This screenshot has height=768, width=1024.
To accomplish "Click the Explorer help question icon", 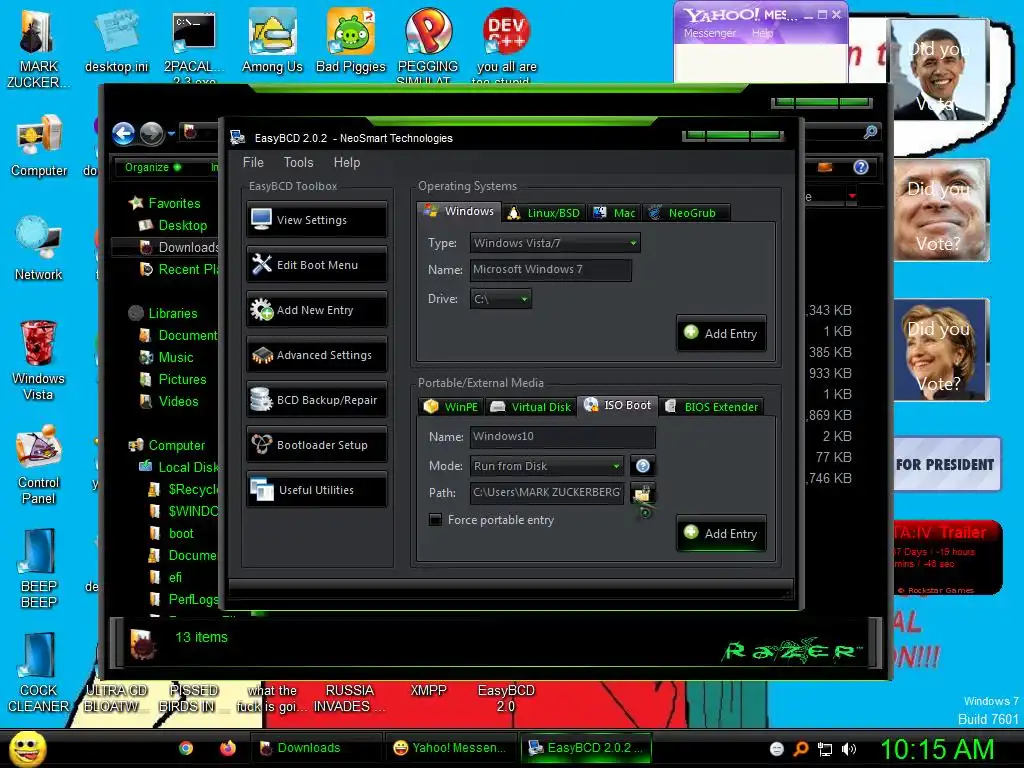I will [861, 167].
